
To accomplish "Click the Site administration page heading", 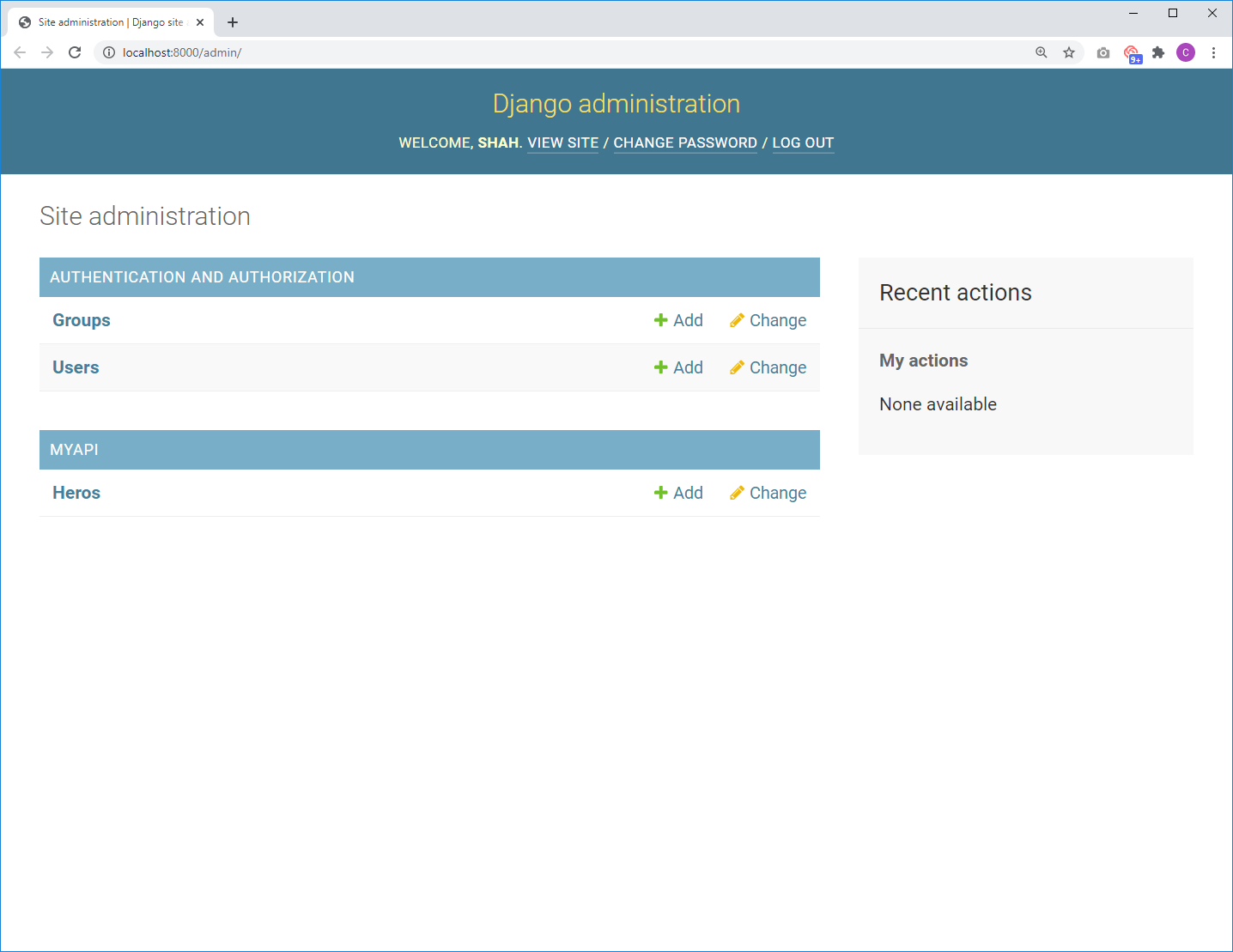I will pyautogui.click(x=145, y=216).
